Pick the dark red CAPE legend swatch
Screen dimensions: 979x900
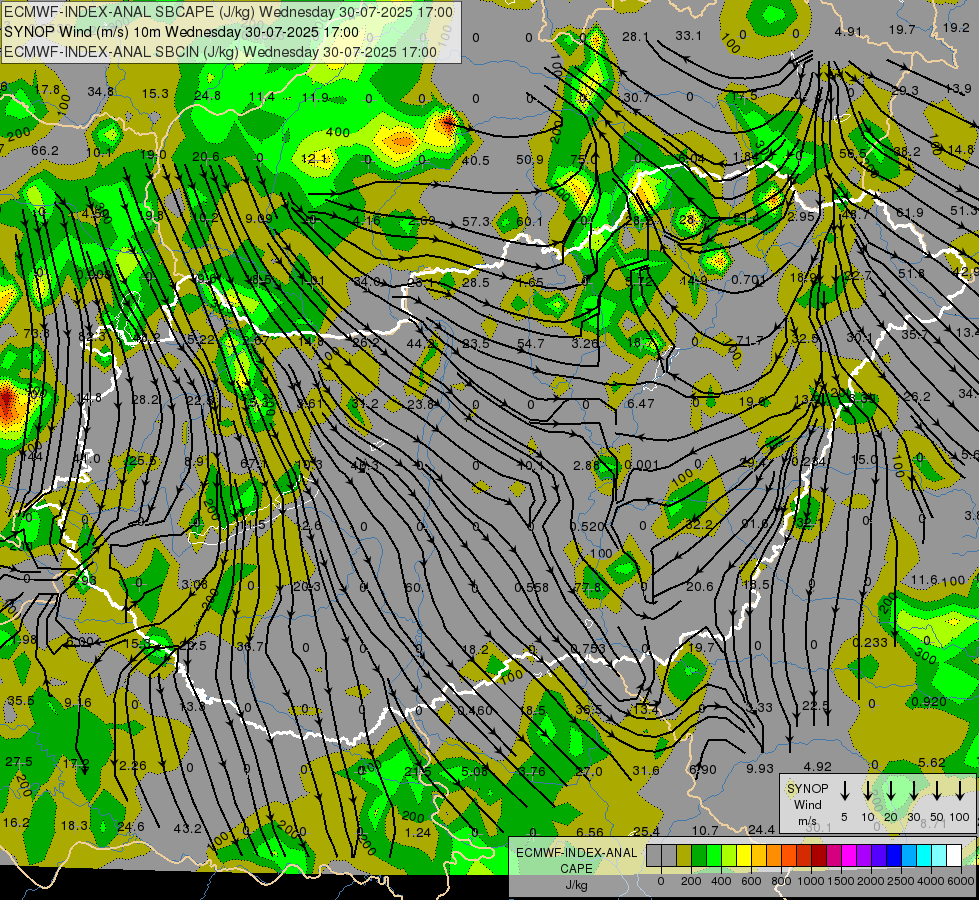(x=819, y=855)
